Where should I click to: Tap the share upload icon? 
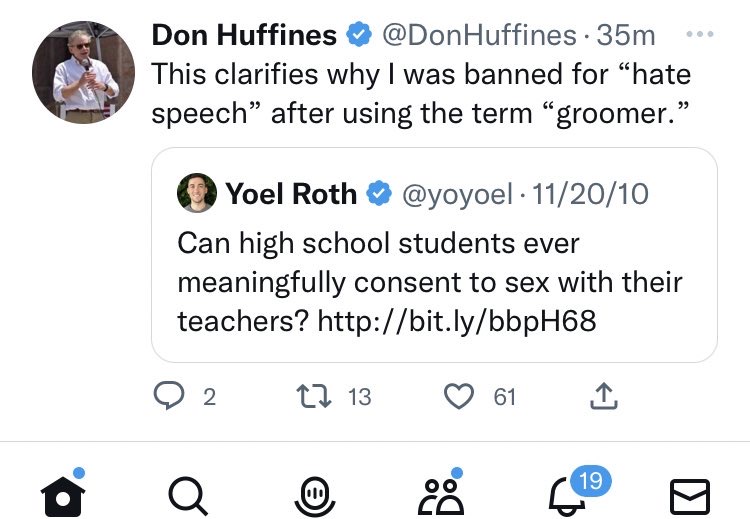(x=604, y=397)
